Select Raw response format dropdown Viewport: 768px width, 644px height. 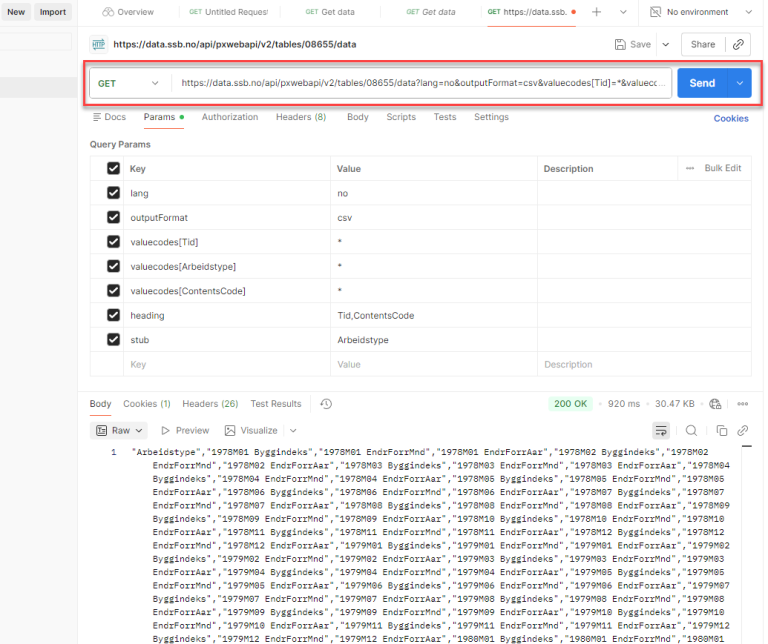point(119,430)
